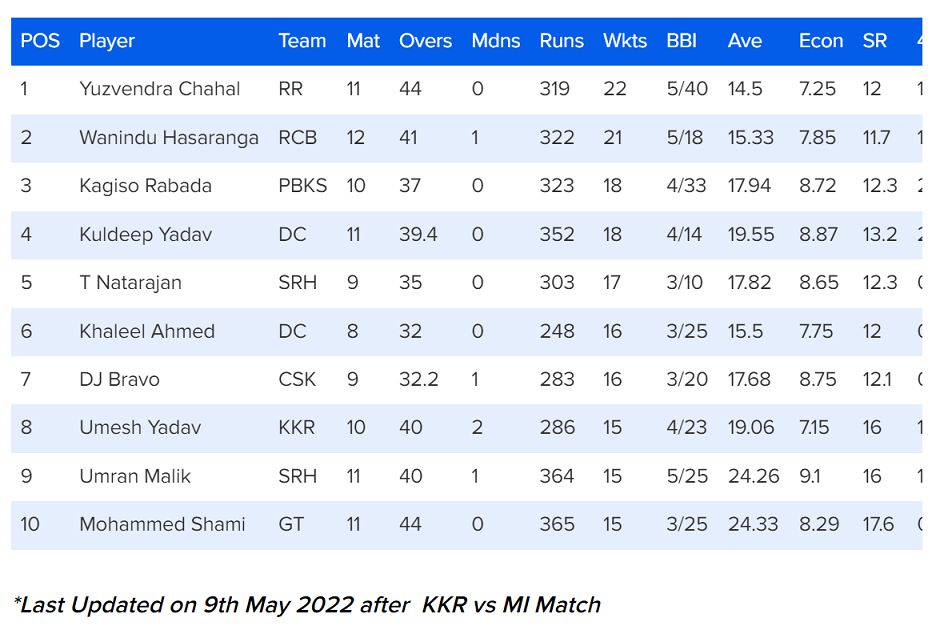Image resolution: width=936 pixels, height=634 pixels.
Task: Click the PBKS team cell
Action: pos(302,186)
